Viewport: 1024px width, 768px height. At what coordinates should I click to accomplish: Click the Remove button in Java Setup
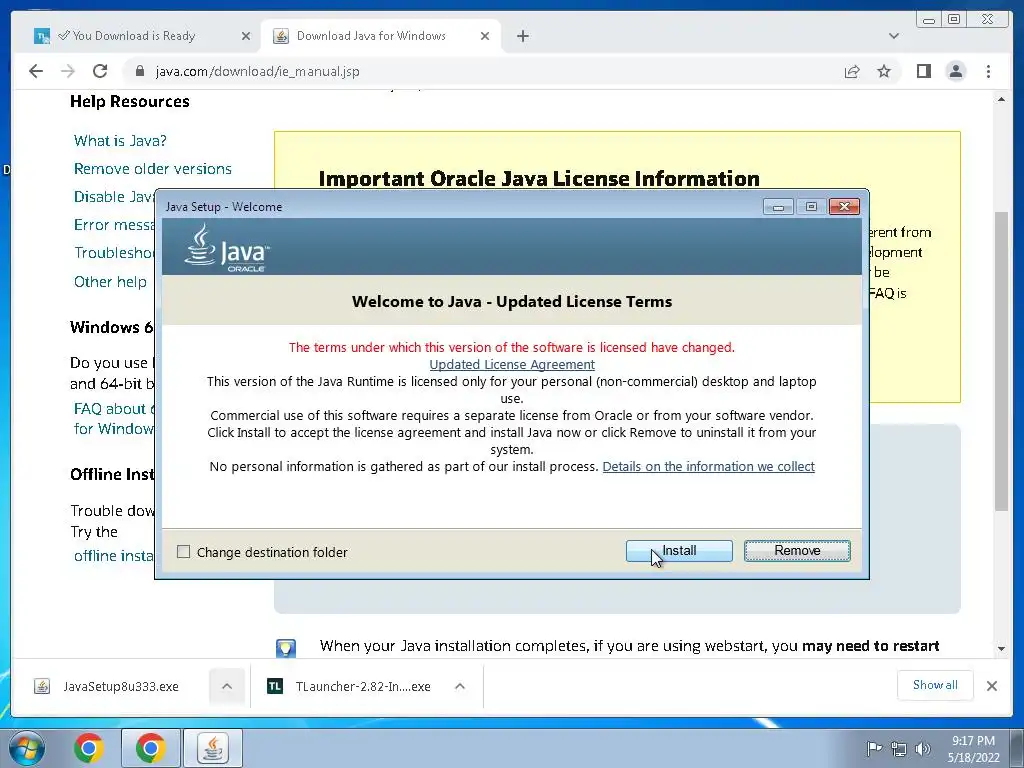coord(797,551)
